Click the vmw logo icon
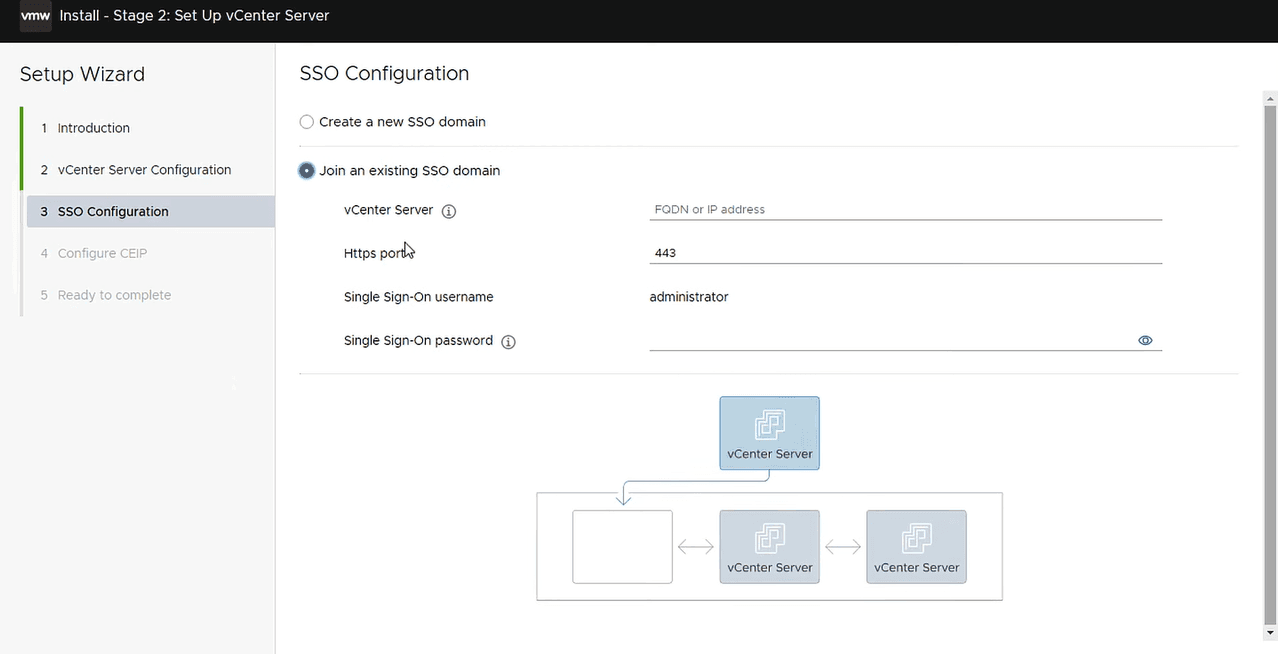 click(x=35, y=16)
